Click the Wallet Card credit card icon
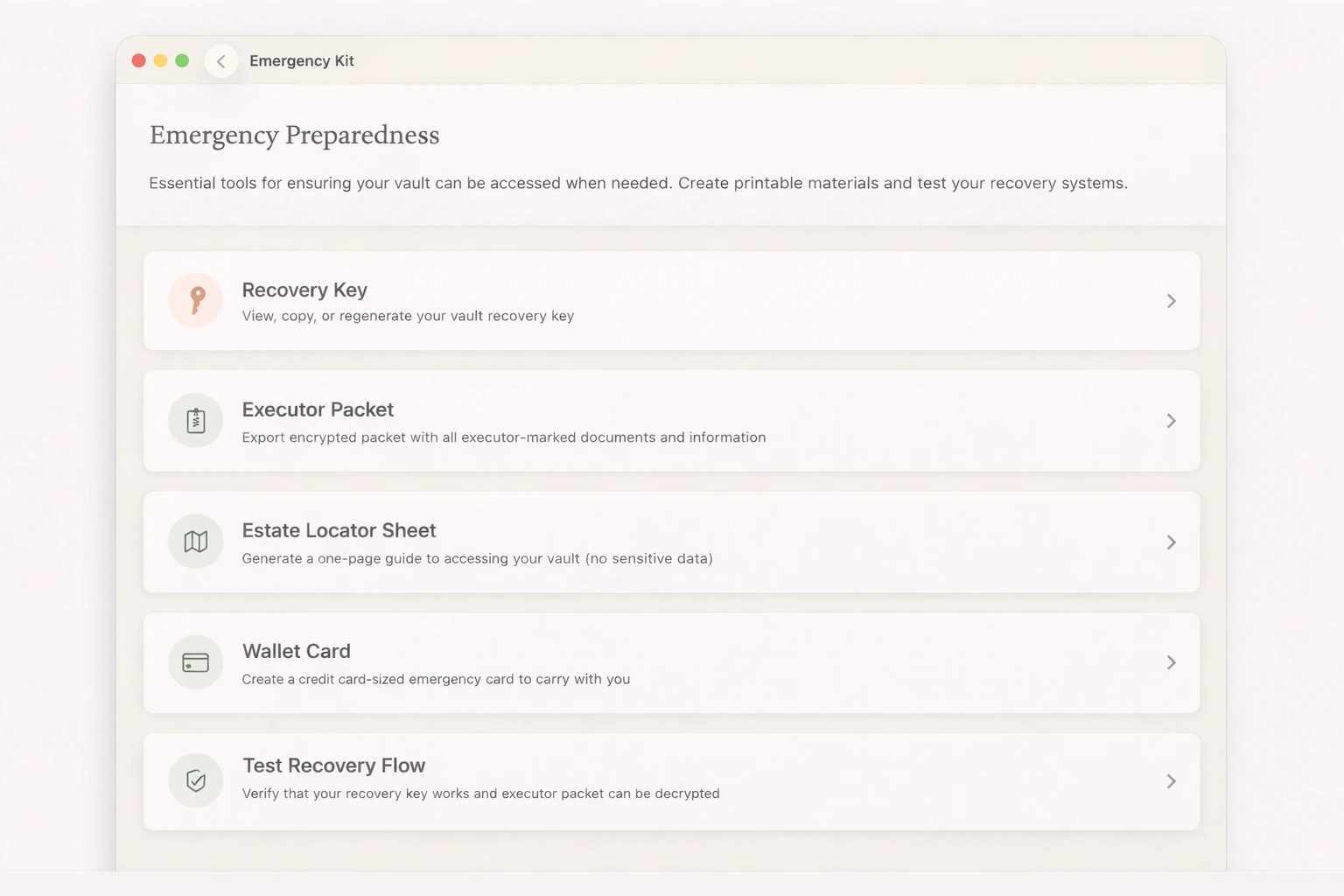The image size is (1344, 896). tap(195, 662)
